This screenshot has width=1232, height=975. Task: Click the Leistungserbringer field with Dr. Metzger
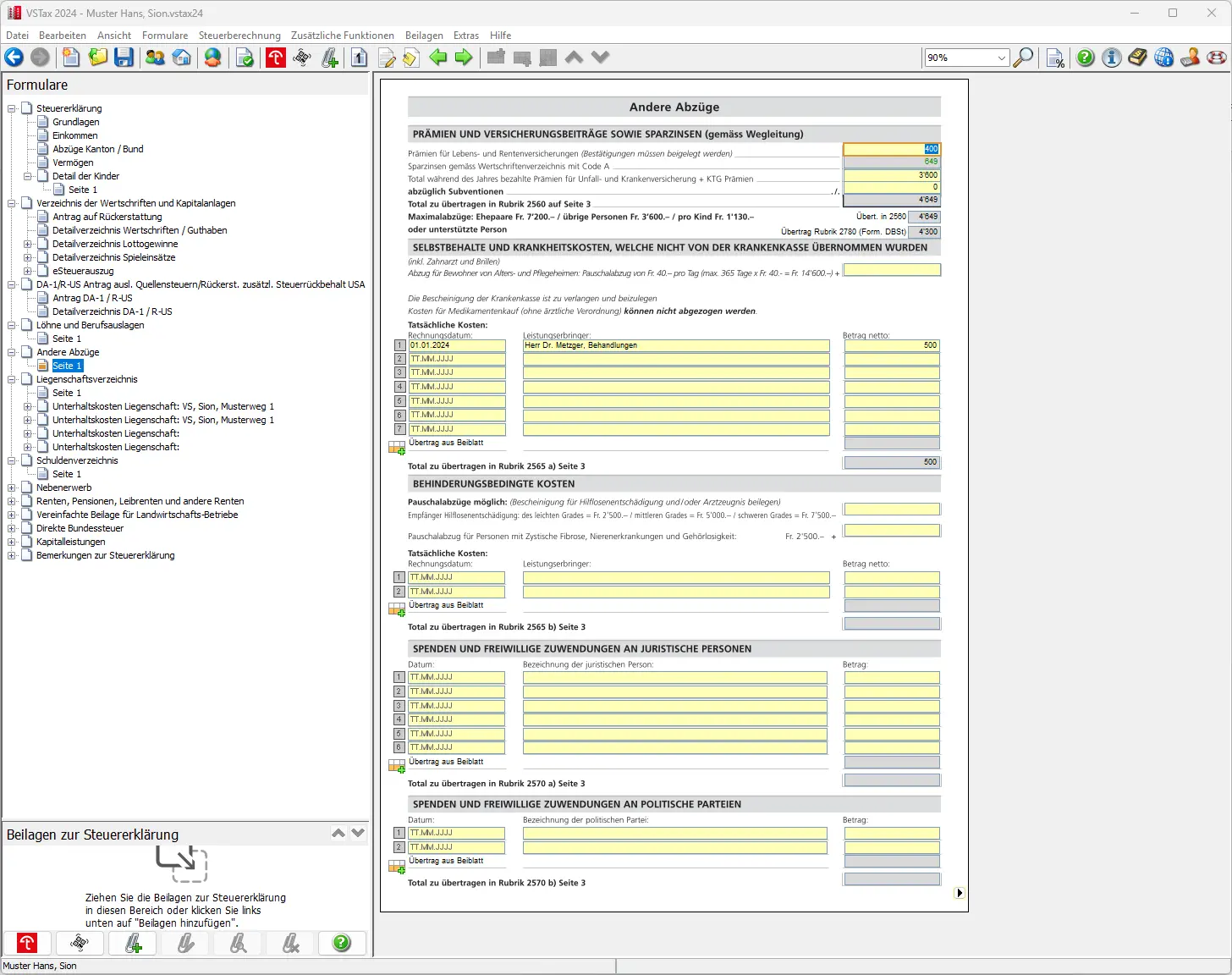675,345
